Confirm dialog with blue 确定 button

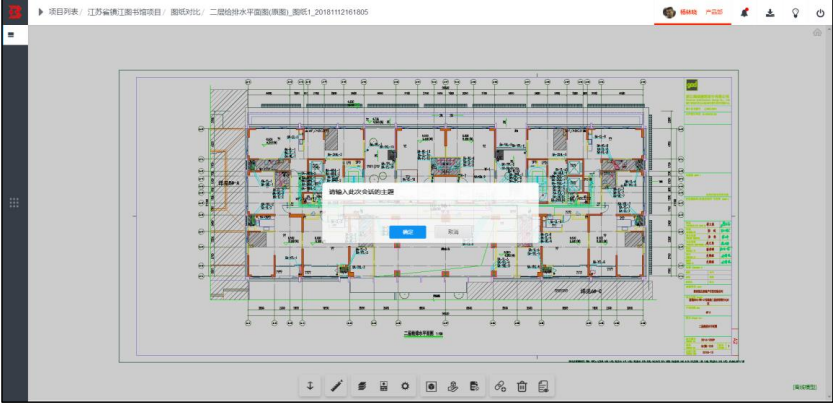407,232
